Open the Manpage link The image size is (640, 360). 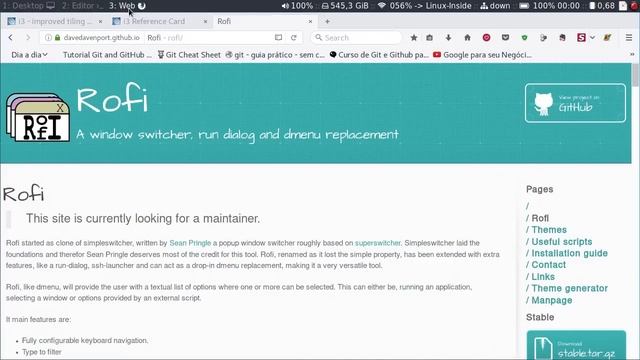(551, 300)
